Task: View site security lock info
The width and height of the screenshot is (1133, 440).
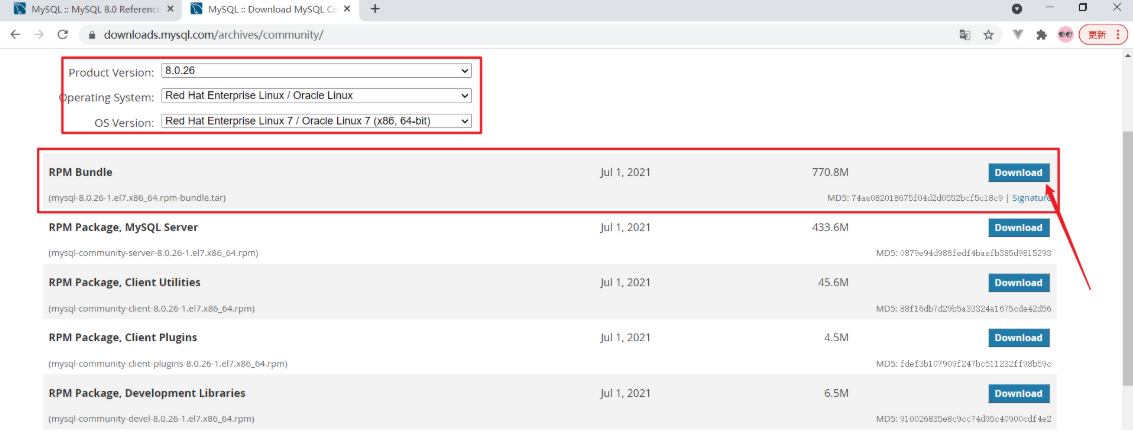Action: point(92,35)
